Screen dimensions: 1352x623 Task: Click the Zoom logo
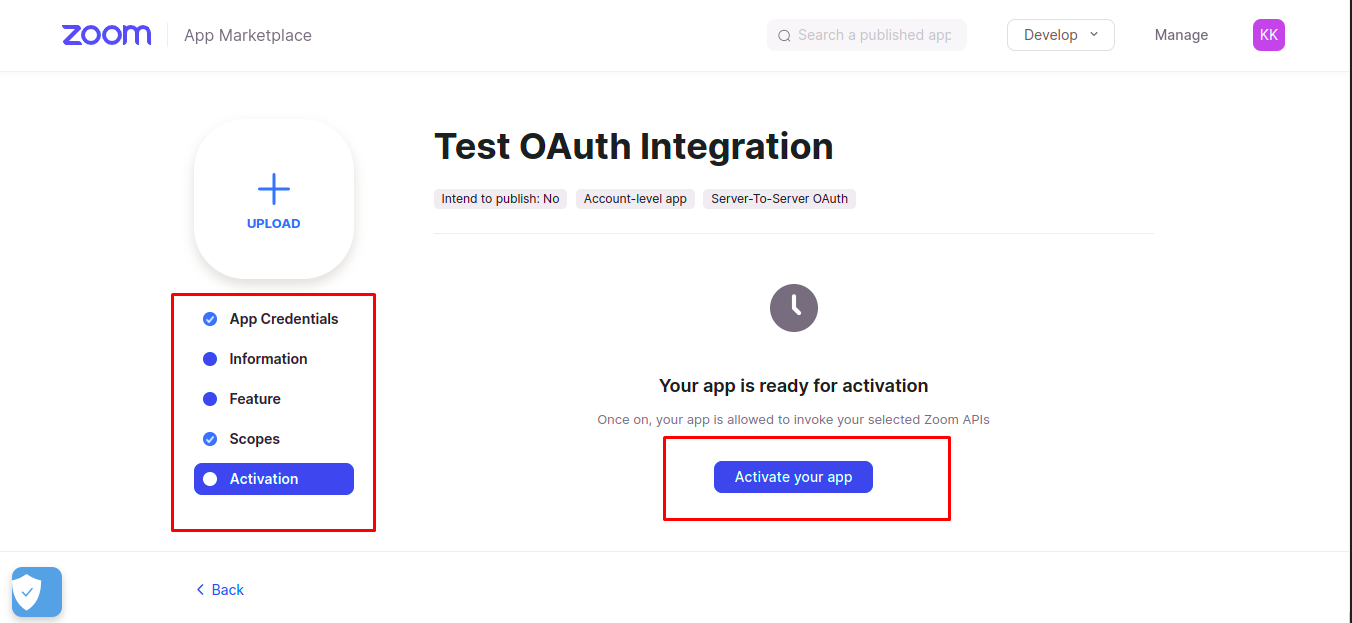(106, 35)
